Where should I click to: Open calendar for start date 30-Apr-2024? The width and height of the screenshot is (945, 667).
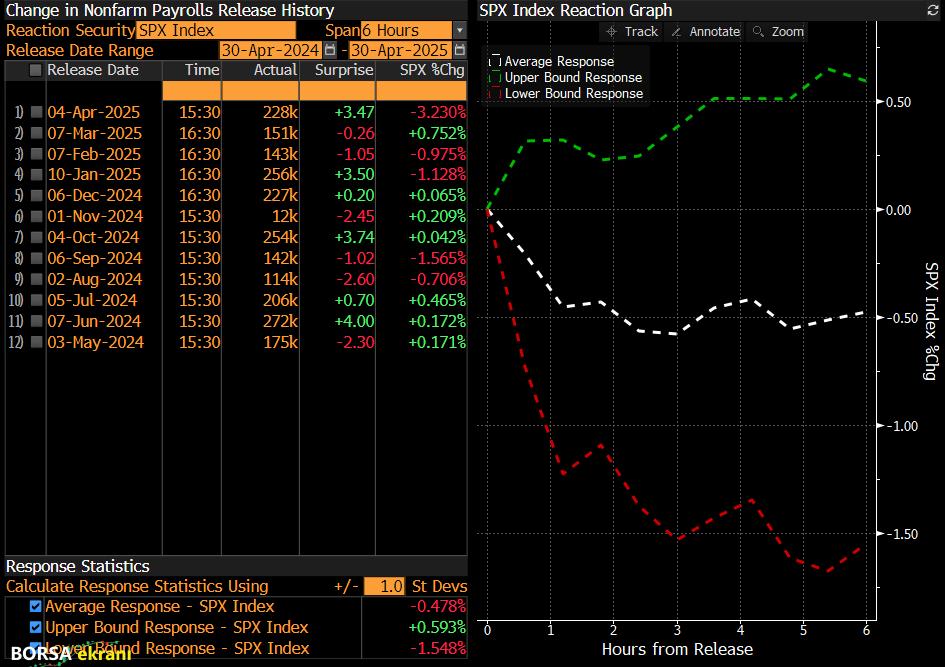point(330,50)
